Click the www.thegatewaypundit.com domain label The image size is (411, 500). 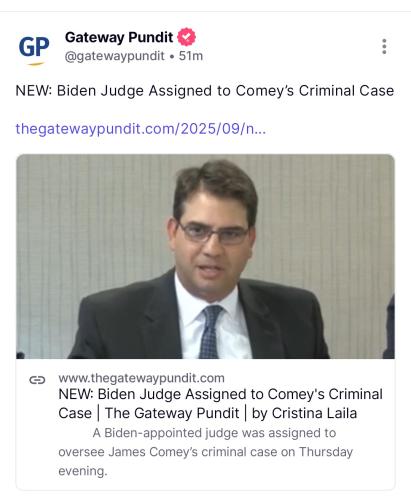pos(141,378)
